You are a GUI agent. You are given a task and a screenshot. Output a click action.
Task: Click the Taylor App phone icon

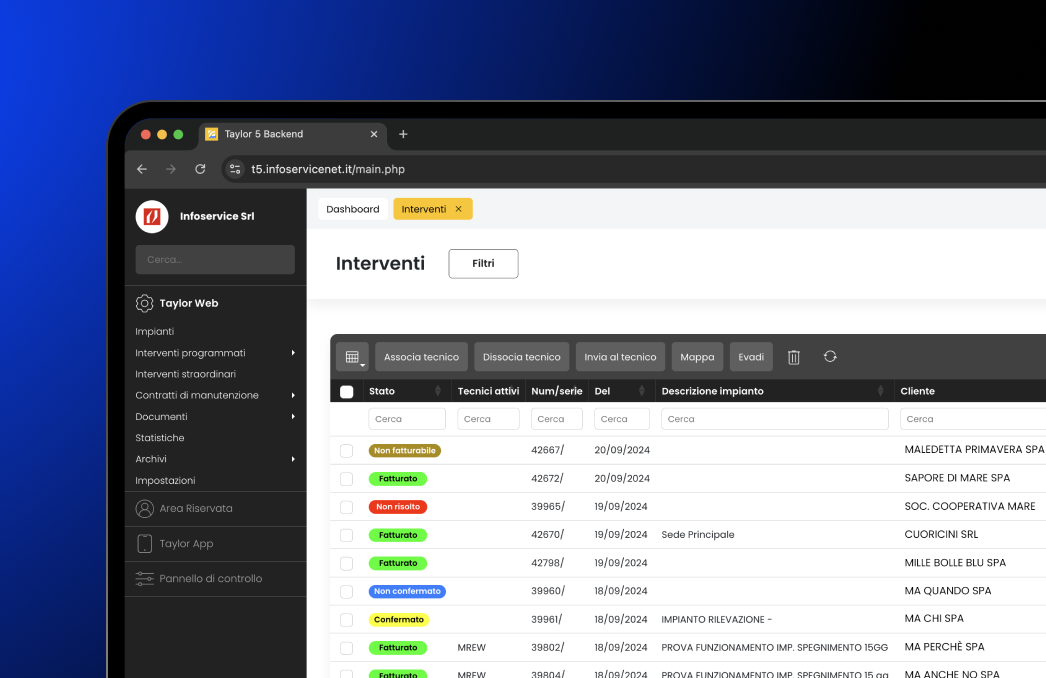point(144,544)
